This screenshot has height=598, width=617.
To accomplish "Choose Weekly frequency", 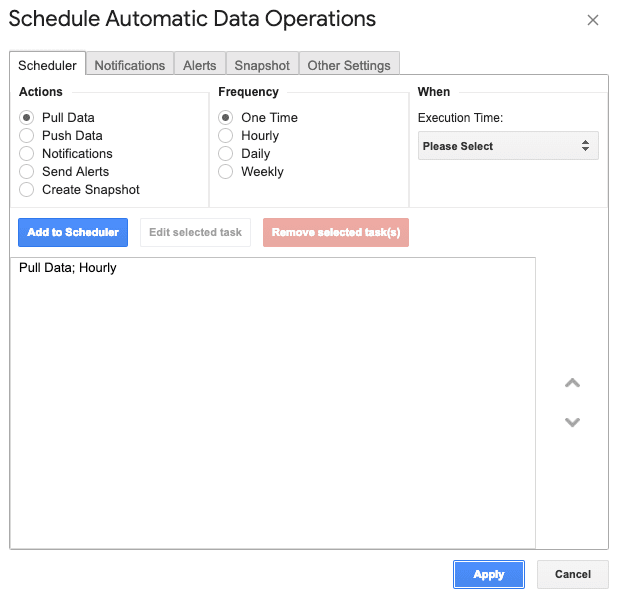I will 225,172.
